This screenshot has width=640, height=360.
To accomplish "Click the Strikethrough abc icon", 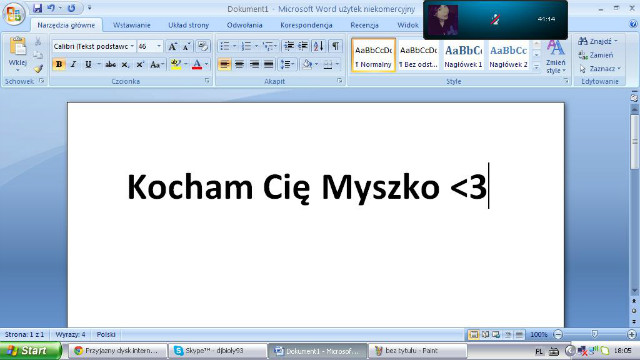I will tap(110, 64).
